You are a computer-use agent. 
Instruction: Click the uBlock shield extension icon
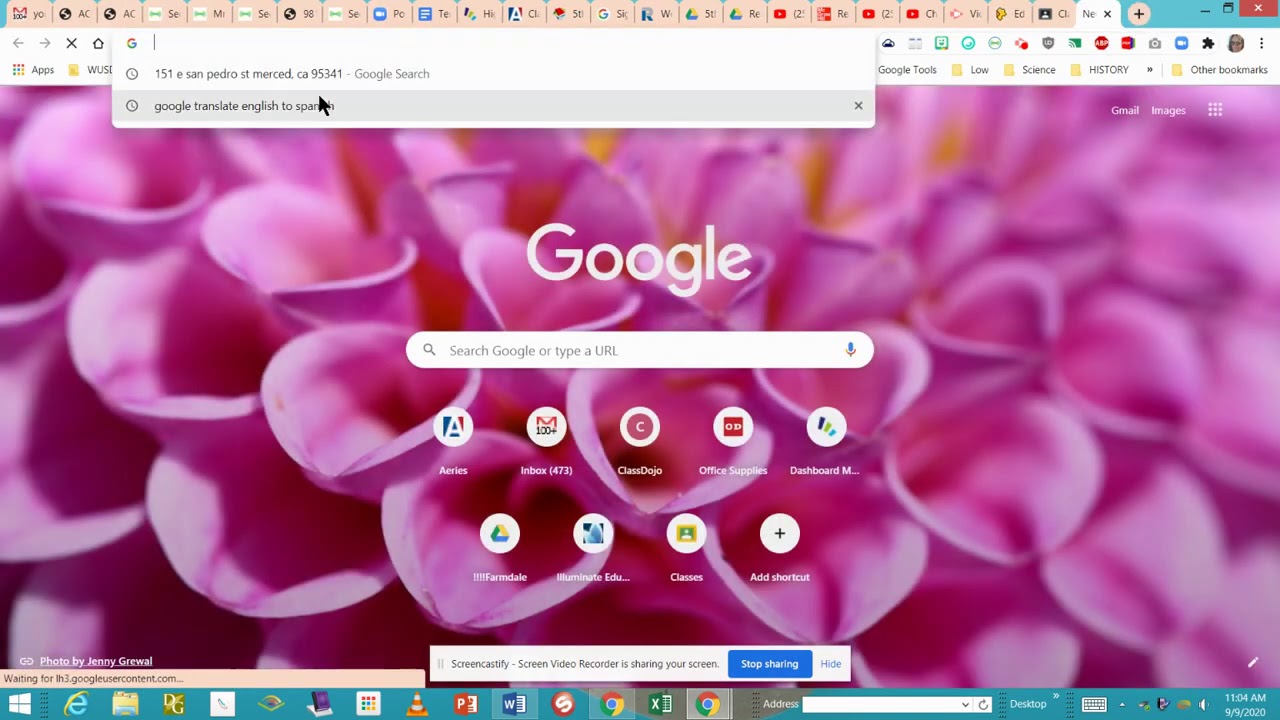1048,43
